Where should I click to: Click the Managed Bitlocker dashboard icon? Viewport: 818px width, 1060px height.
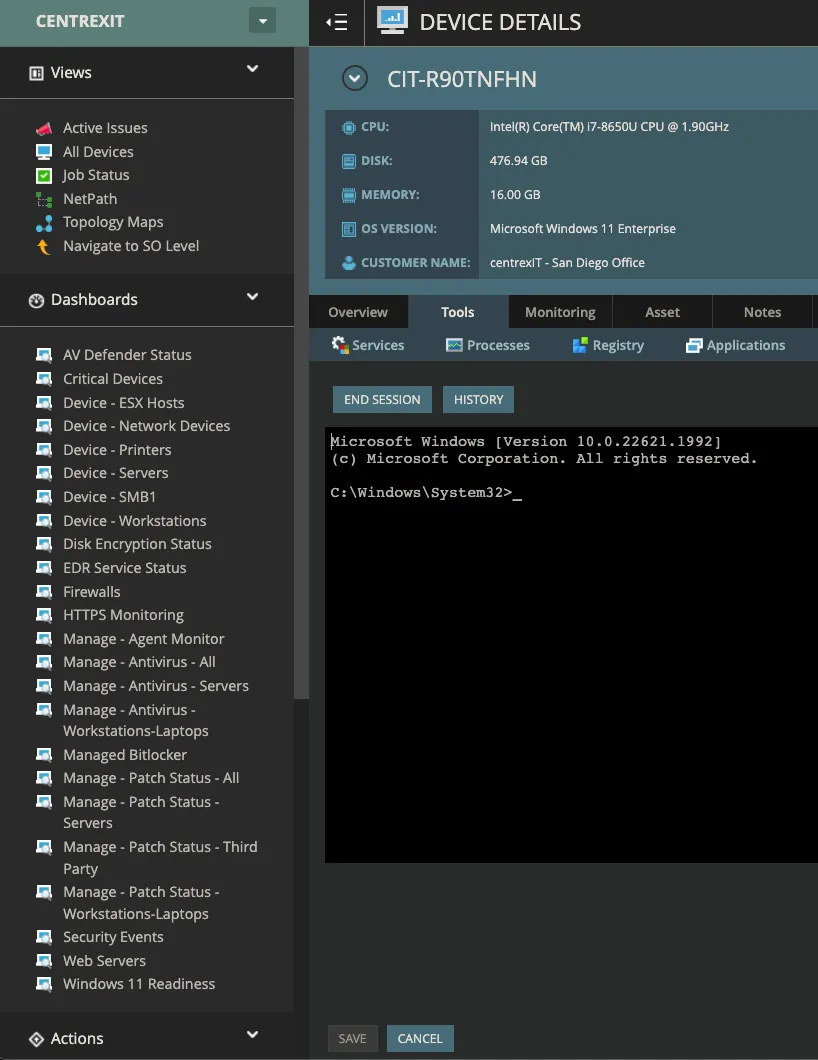pos(44,754)
